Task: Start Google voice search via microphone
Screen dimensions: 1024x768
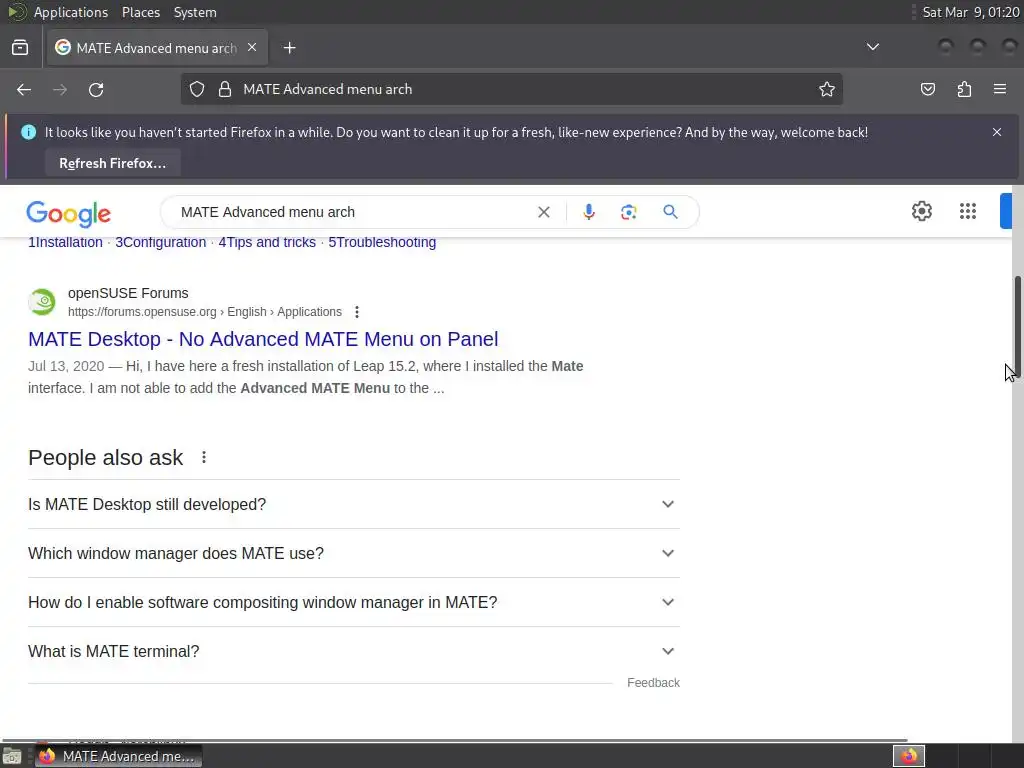Action: coord(588,212)
